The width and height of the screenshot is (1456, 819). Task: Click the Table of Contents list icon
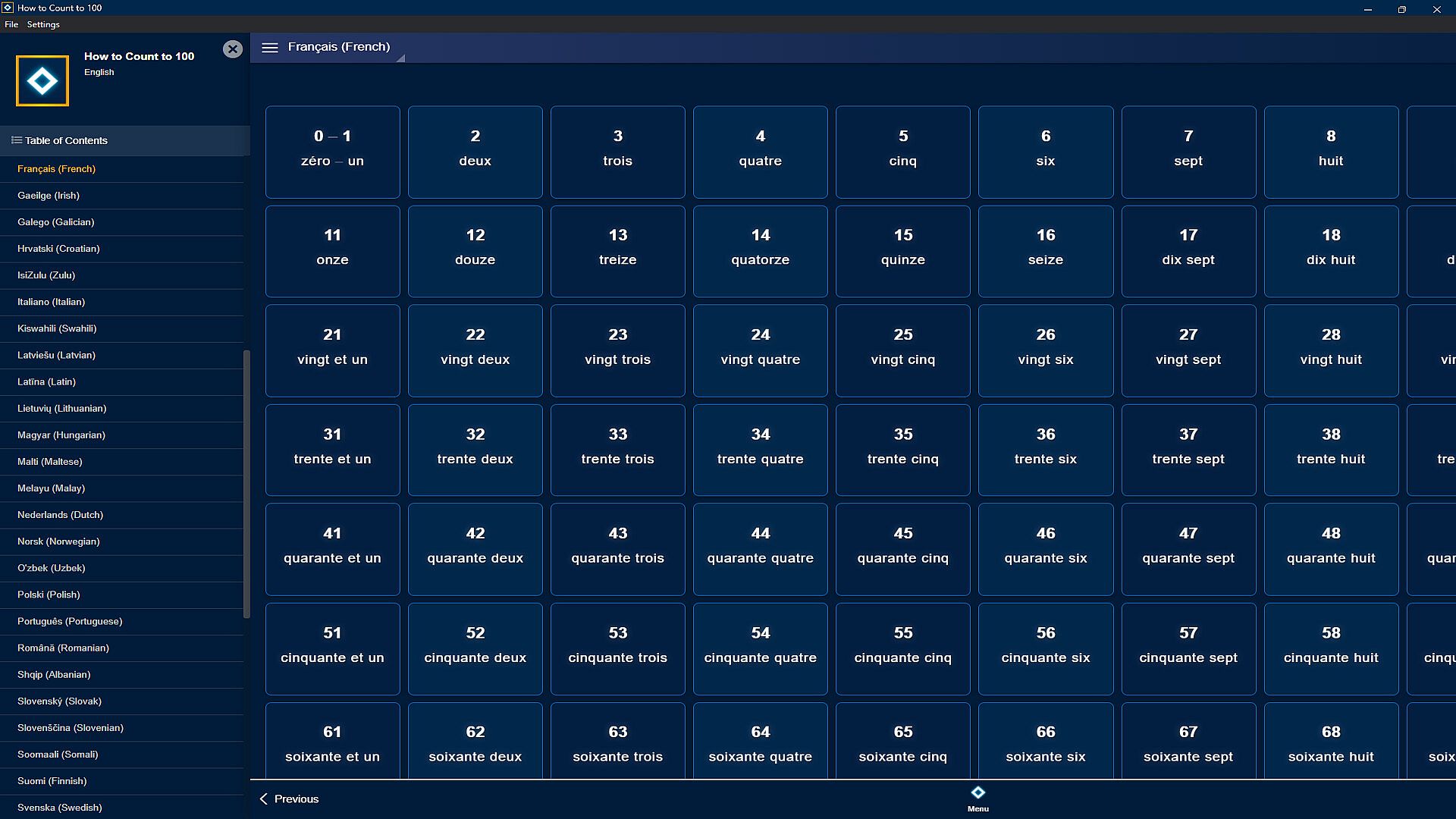(16, 140)
